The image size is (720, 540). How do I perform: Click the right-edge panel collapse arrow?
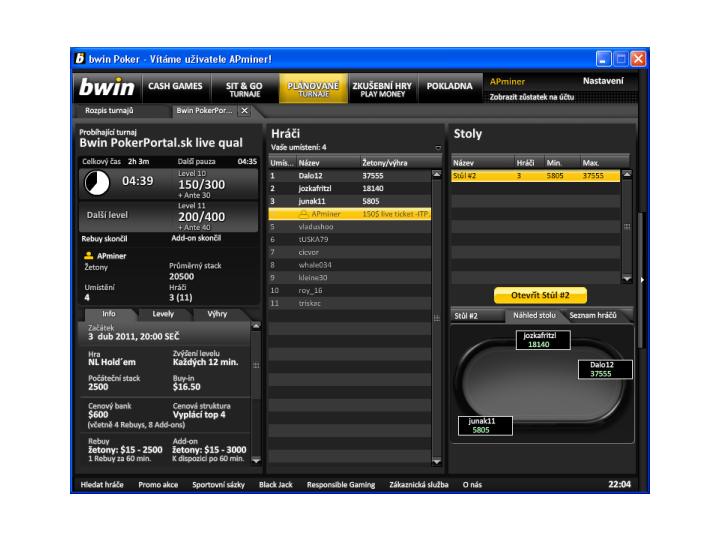click(x=642, y=280)
